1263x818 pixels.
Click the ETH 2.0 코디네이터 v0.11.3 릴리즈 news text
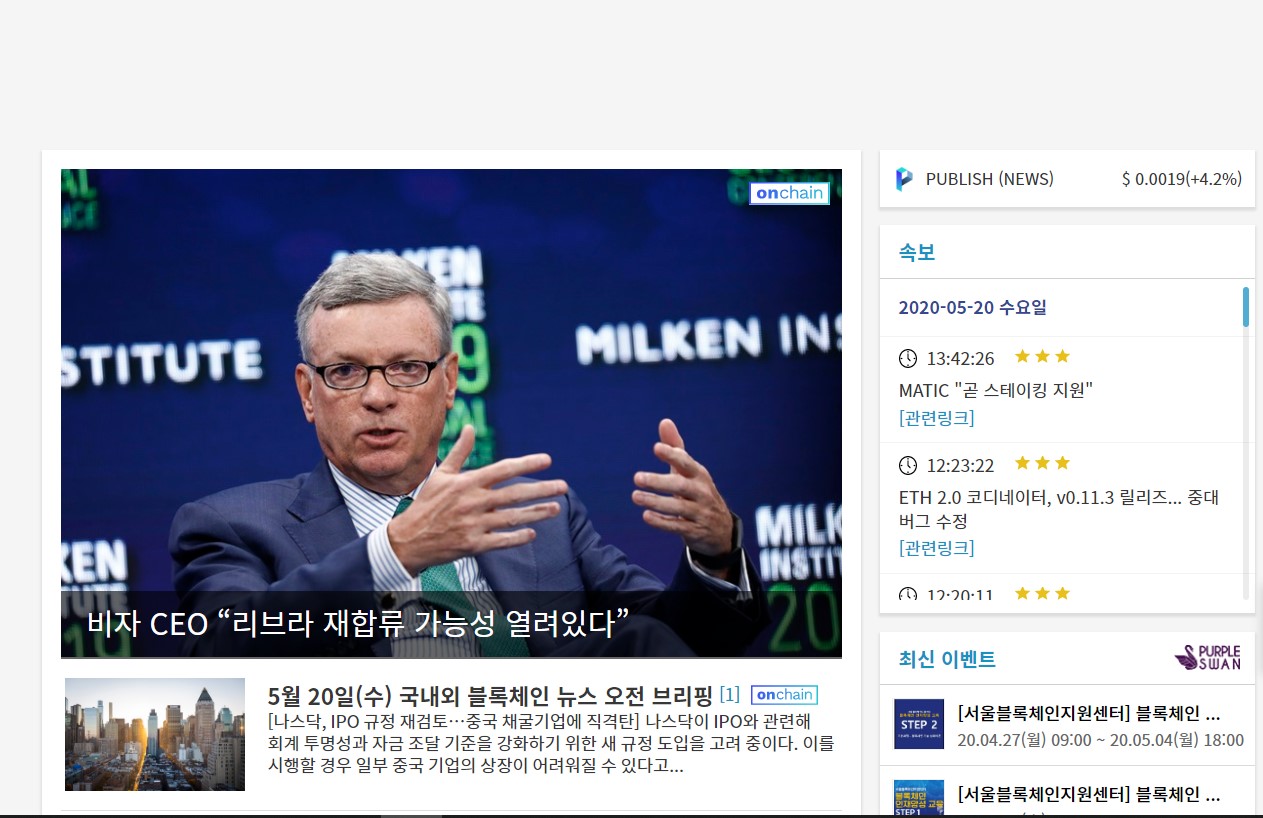pos(1059,509)
